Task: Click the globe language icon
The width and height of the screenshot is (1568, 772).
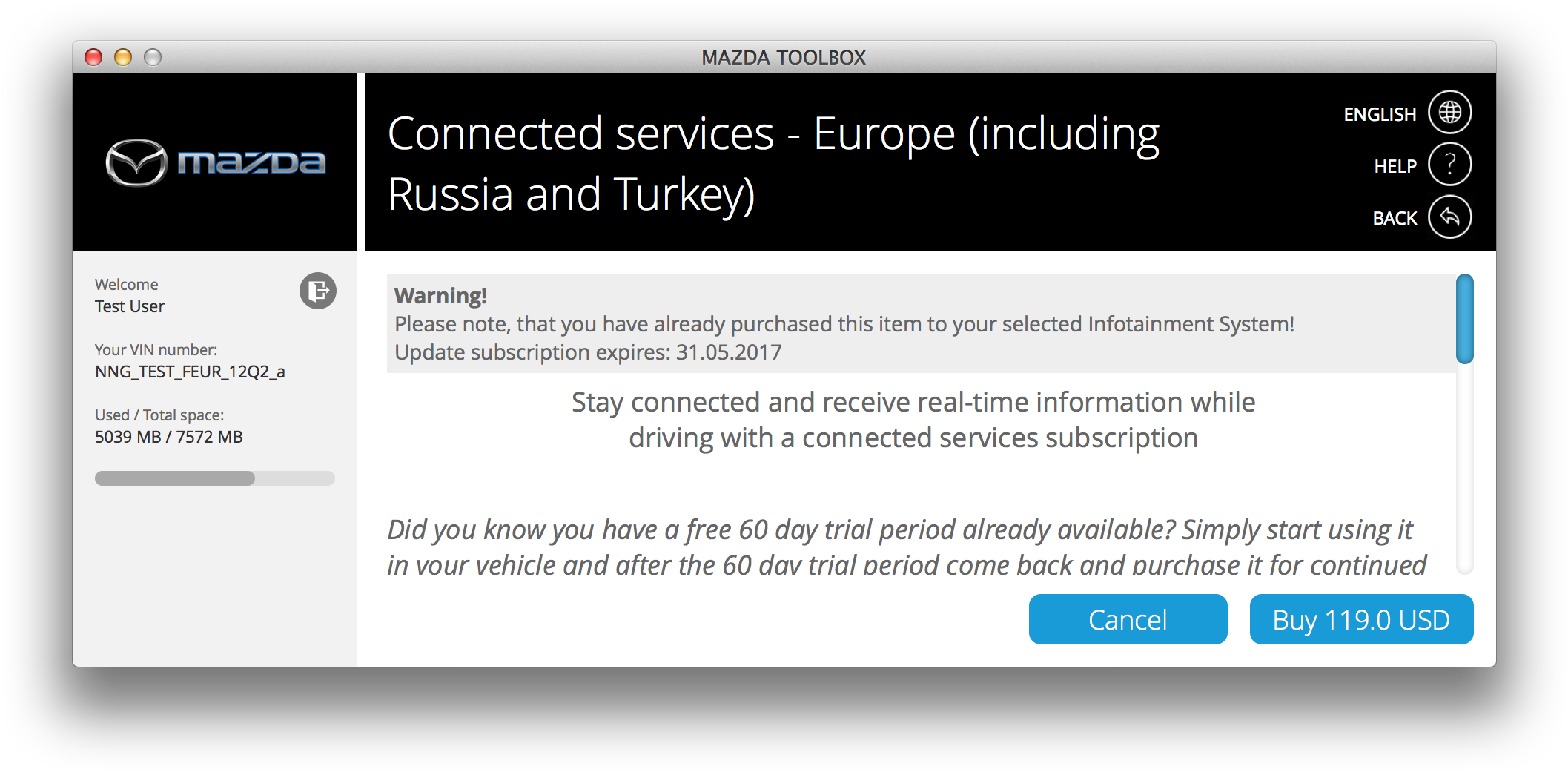Action: tap(1449, 113)
